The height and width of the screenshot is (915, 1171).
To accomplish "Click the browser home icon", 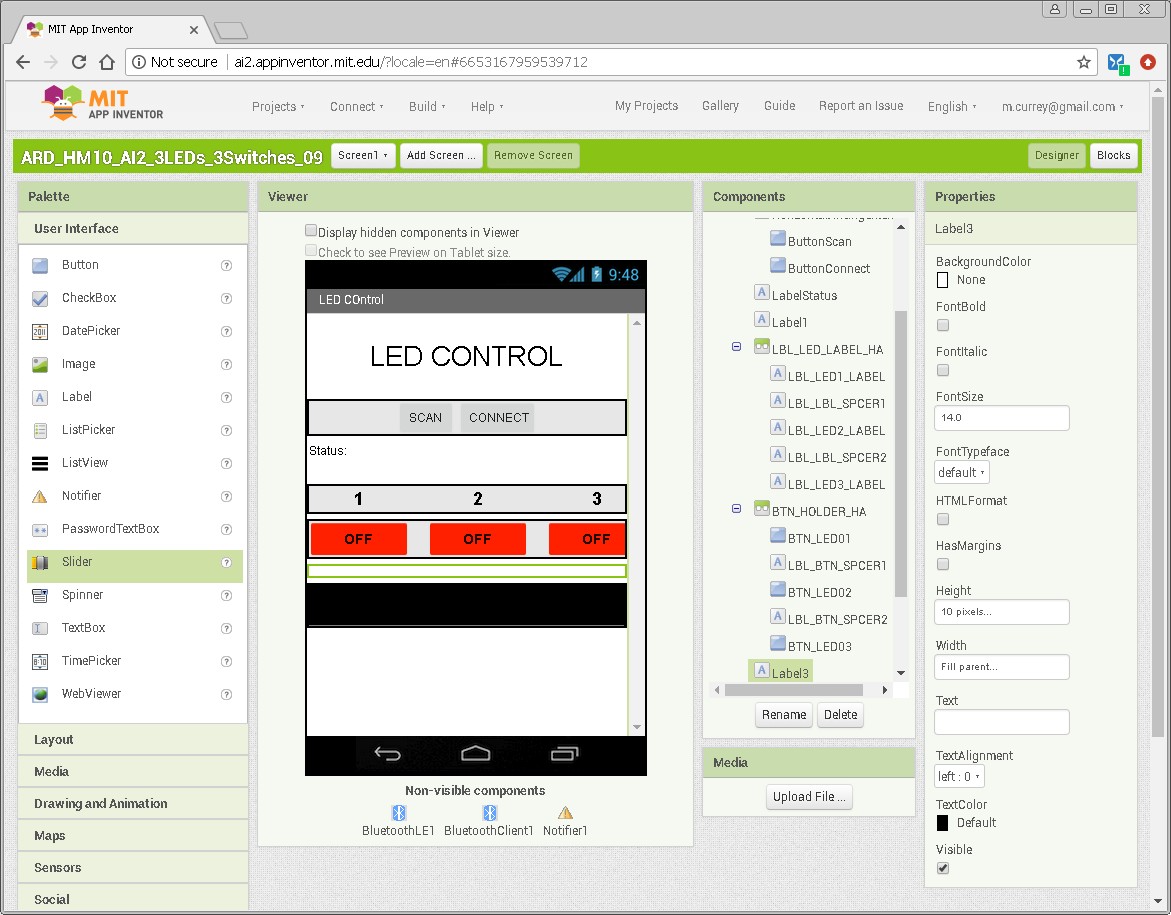I will [x=107, y=62].
